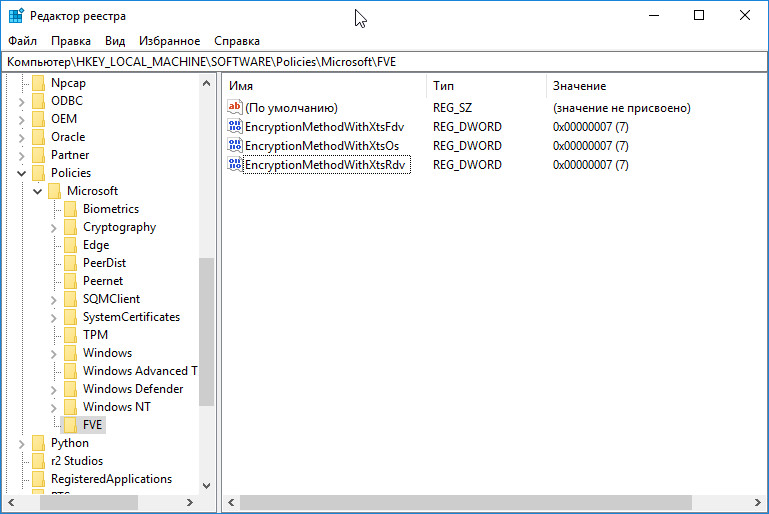
Task: Open the Справка menu
Action: (237, 41)
